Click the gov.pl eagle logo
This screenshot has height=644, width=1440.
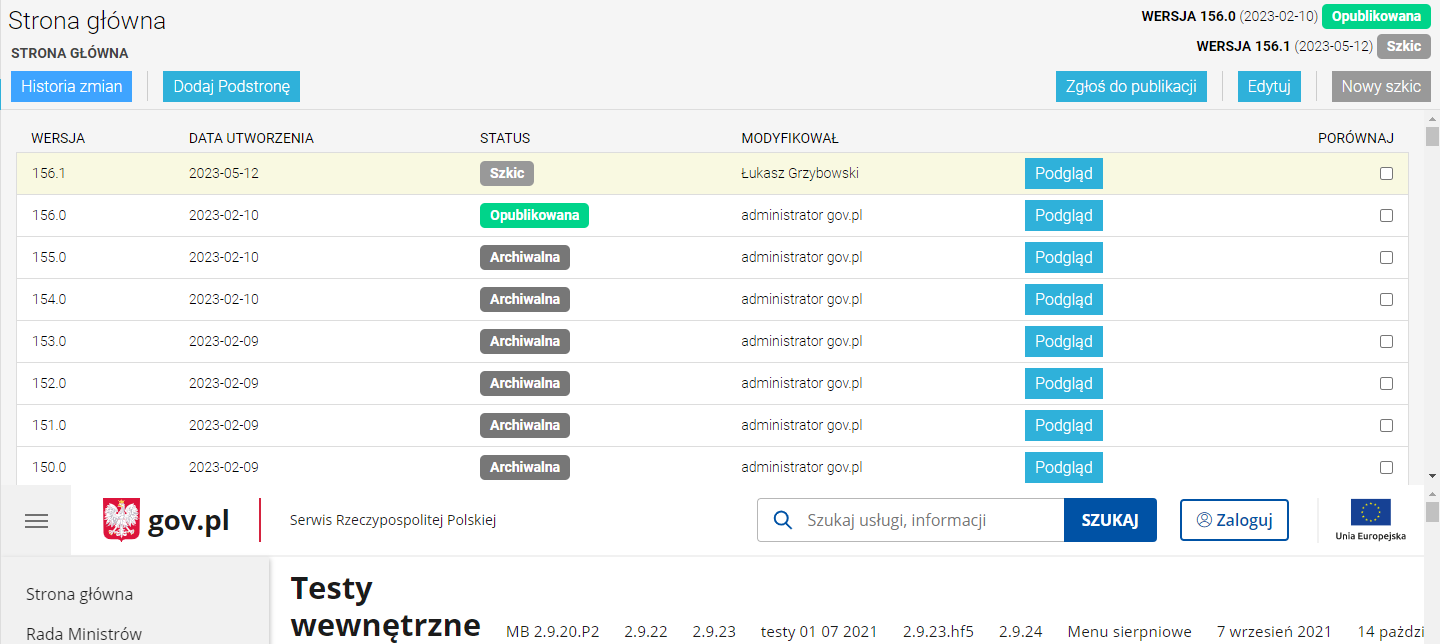coord(121,520)
